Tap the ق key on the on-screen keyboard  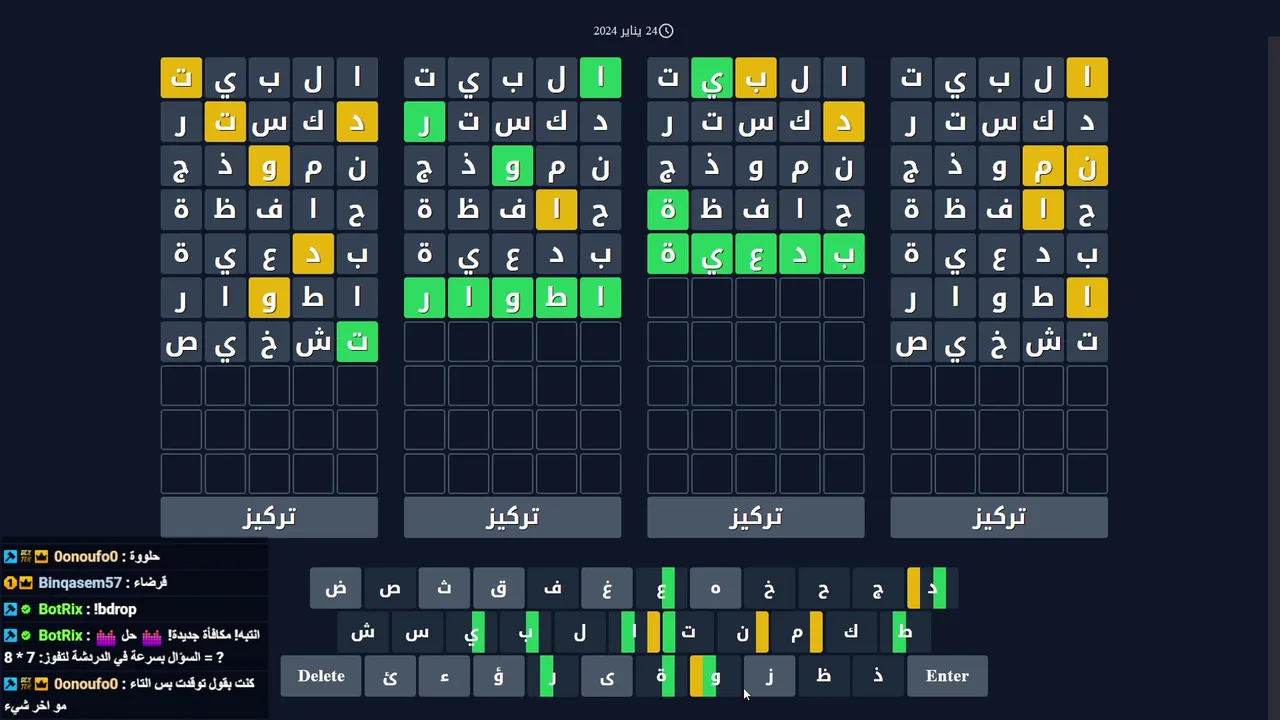[x=498, y=588]
